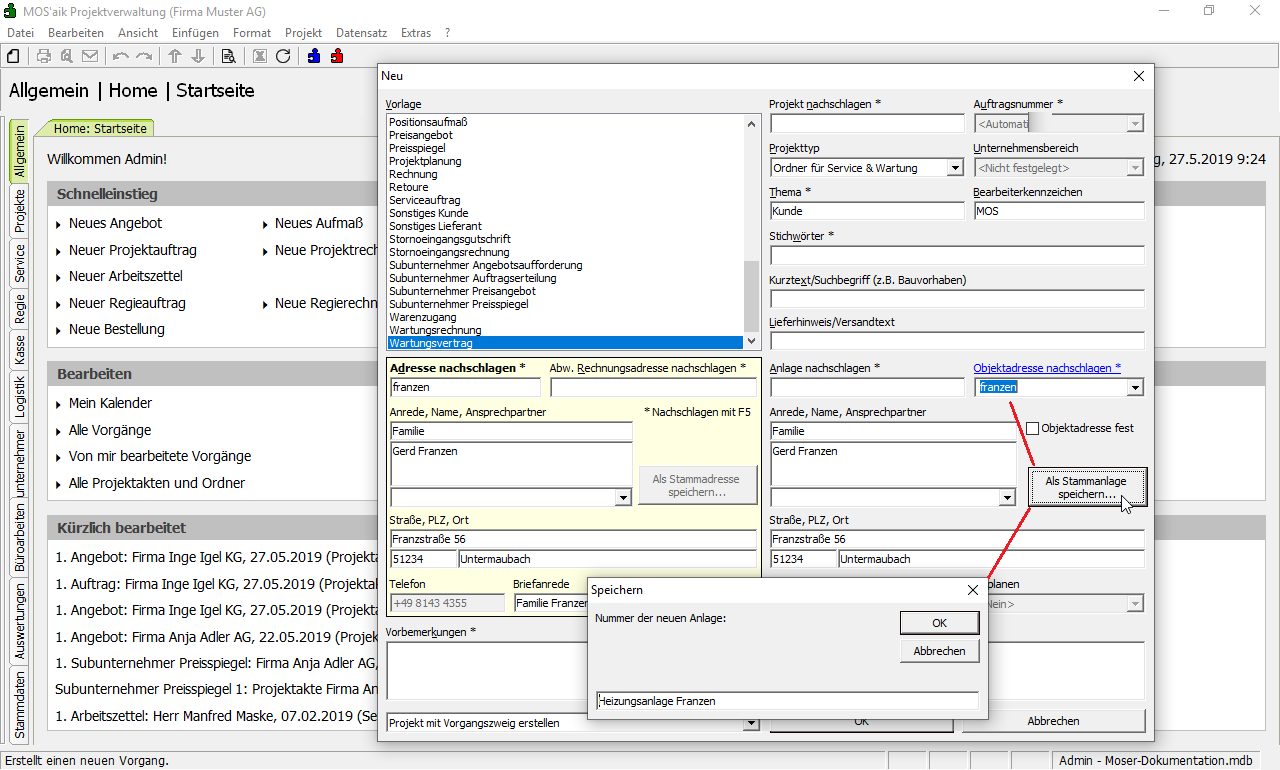
Task: Click the red puzzle piece icon
Action: coord(337,56)
